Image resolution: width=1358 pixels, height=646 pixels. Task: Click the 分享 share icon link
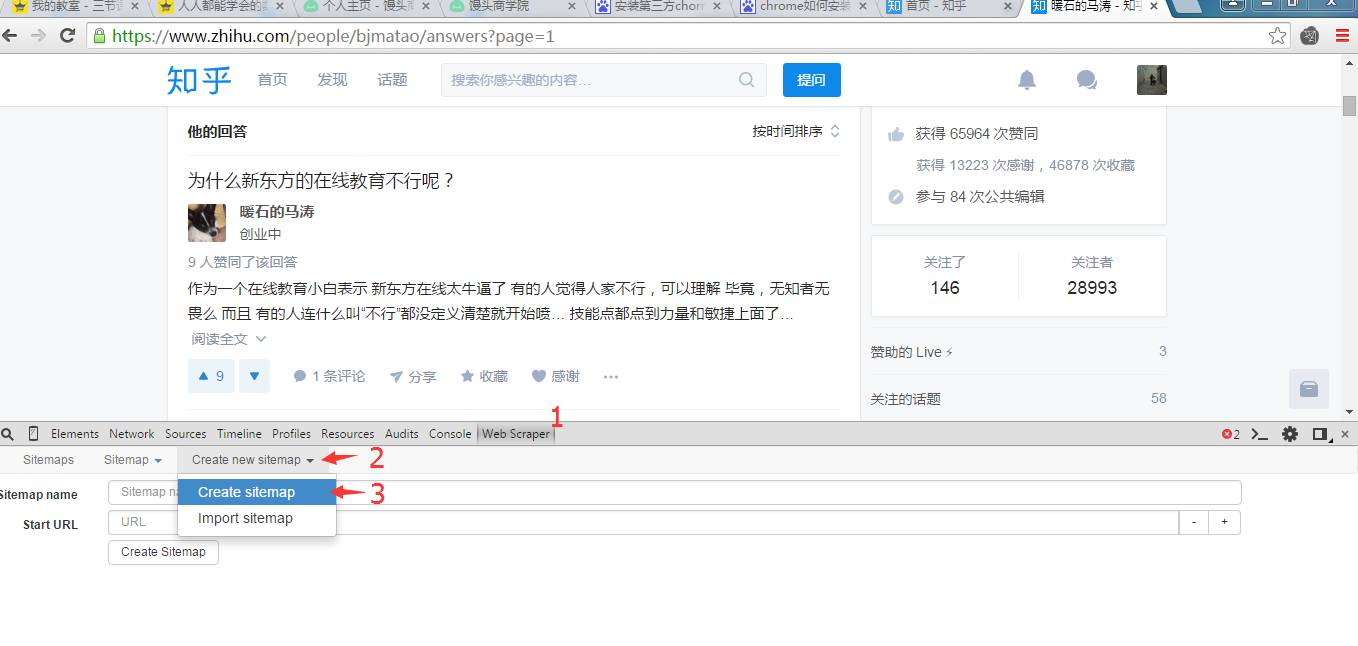(413, 377)
